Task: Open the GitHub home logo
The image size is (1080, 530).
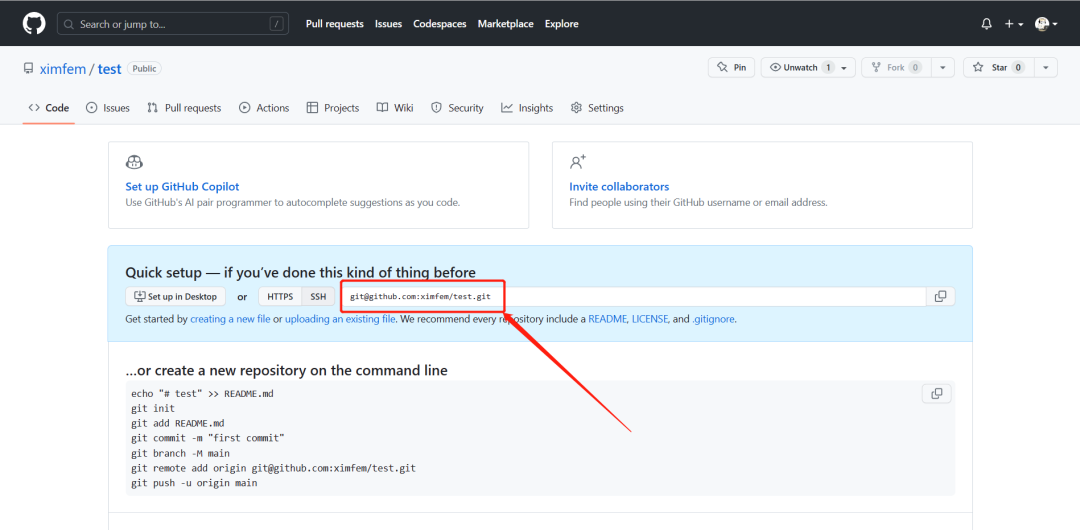Action: 34,23
